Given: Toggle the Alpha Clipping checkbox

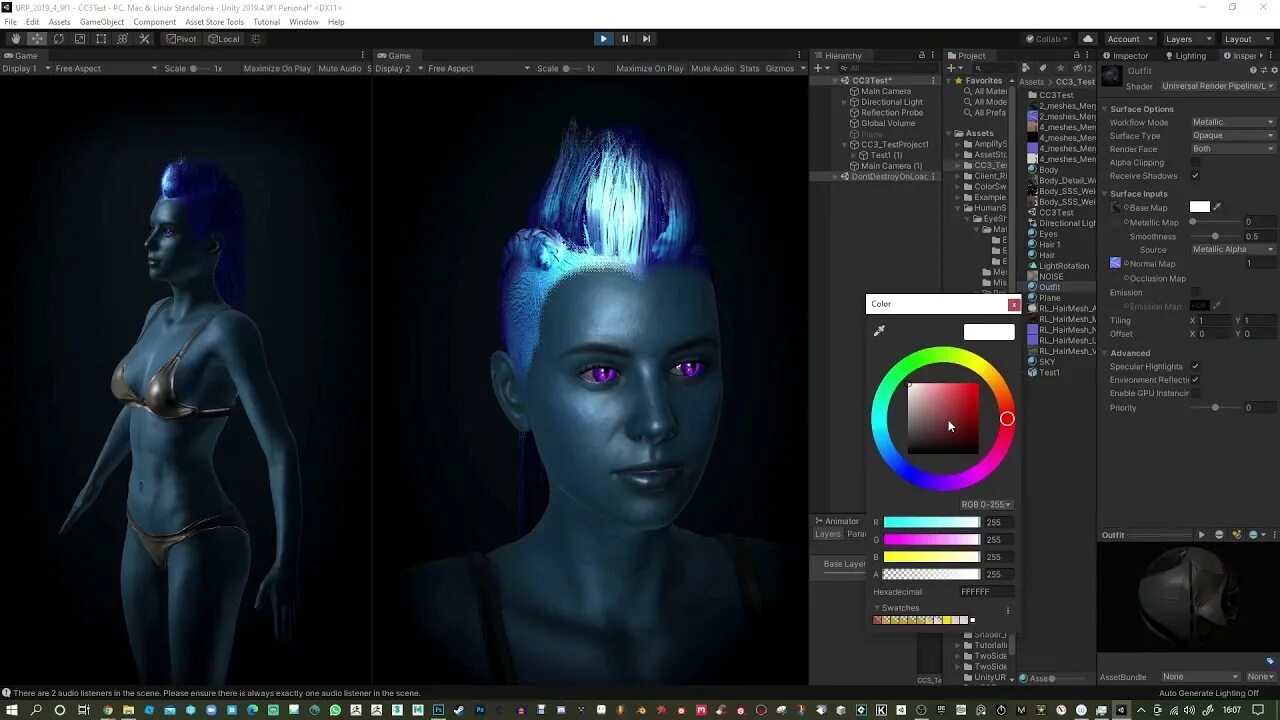Looking at the screenshot, I should (x=1195, y=162).
